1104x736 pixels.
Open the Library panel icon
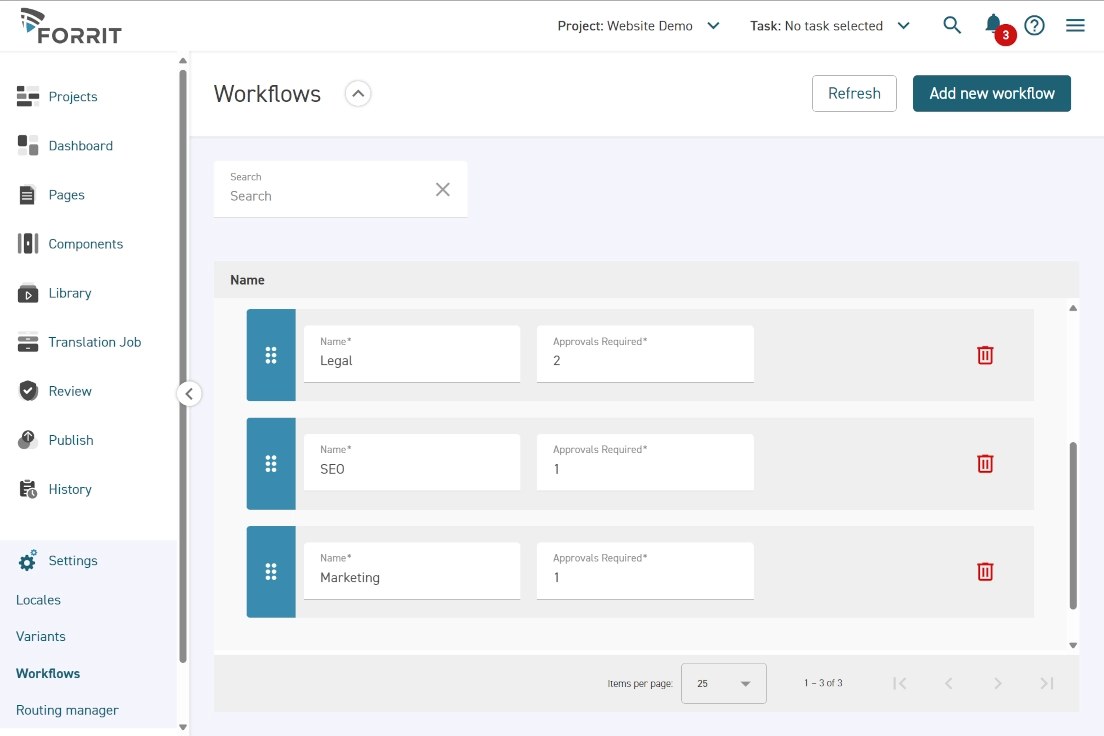(27, 293)
